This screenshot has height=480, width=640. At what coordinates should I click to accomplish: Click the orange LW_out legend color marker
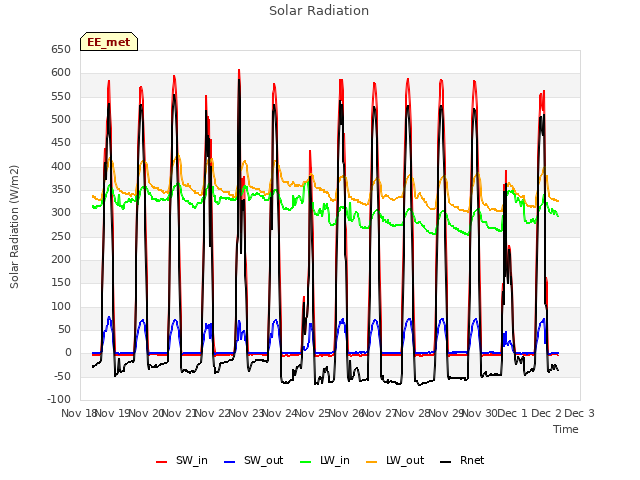pyautogui.click(x=372, y=462)
